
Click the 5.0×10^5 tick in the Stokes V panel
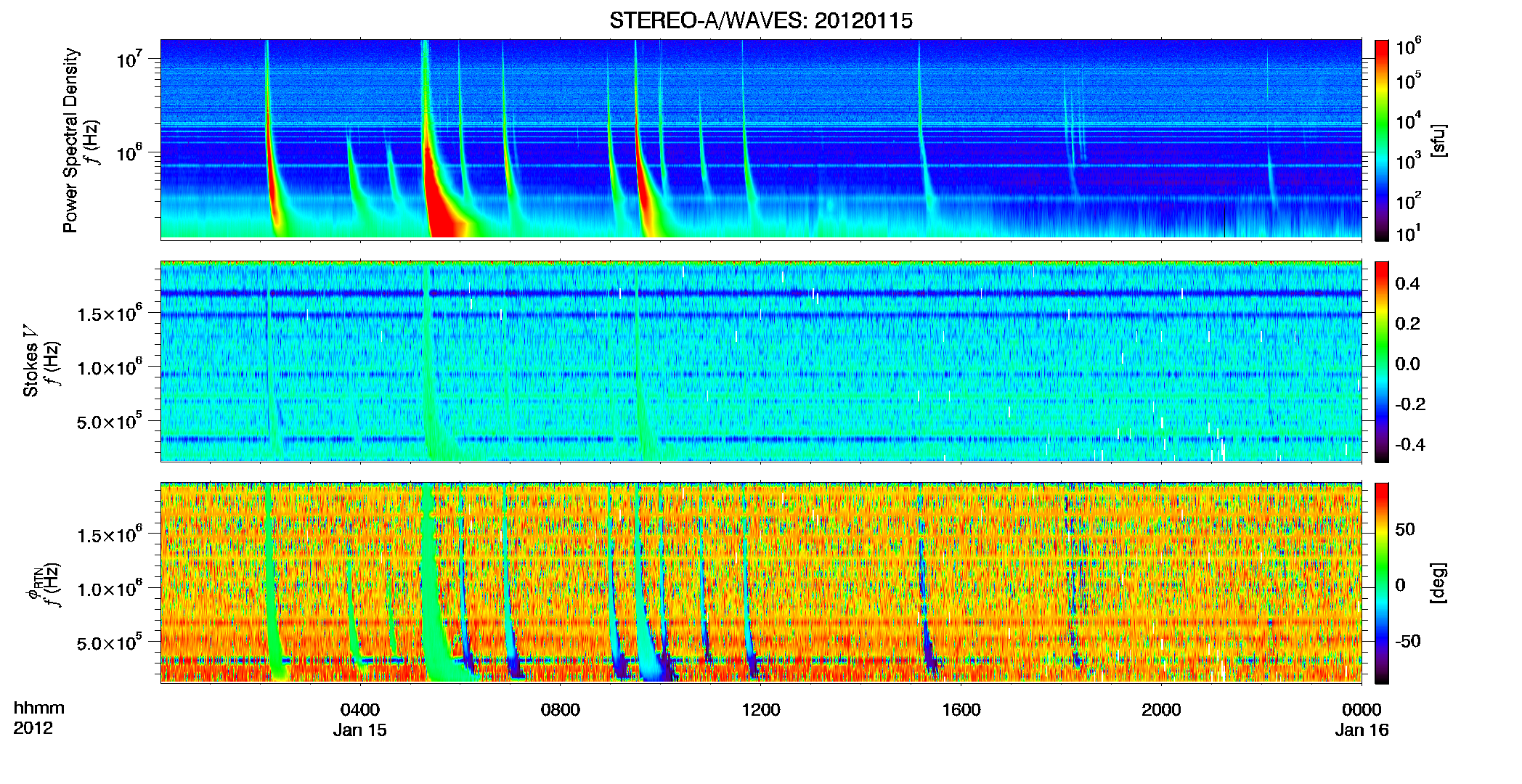[110, 422]
